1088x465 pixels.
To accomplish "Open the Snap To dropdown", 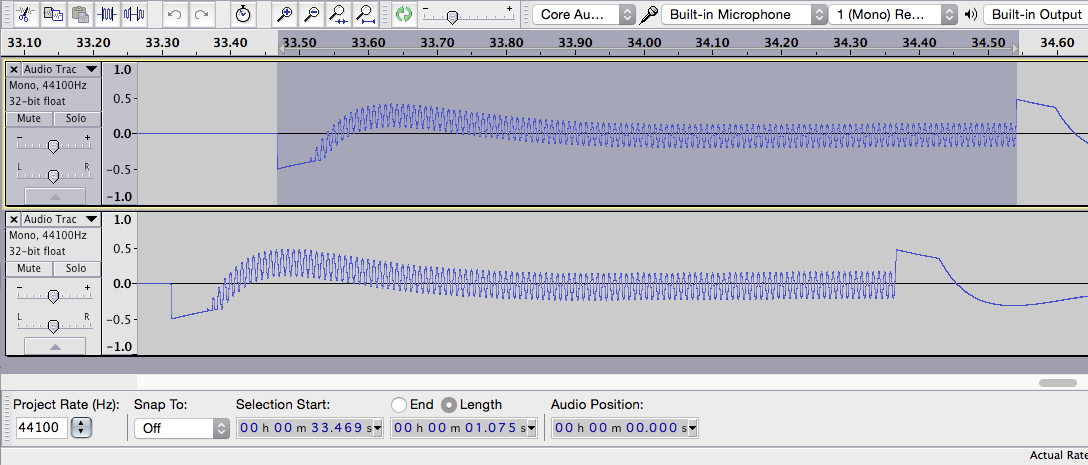I will [181, 428].
